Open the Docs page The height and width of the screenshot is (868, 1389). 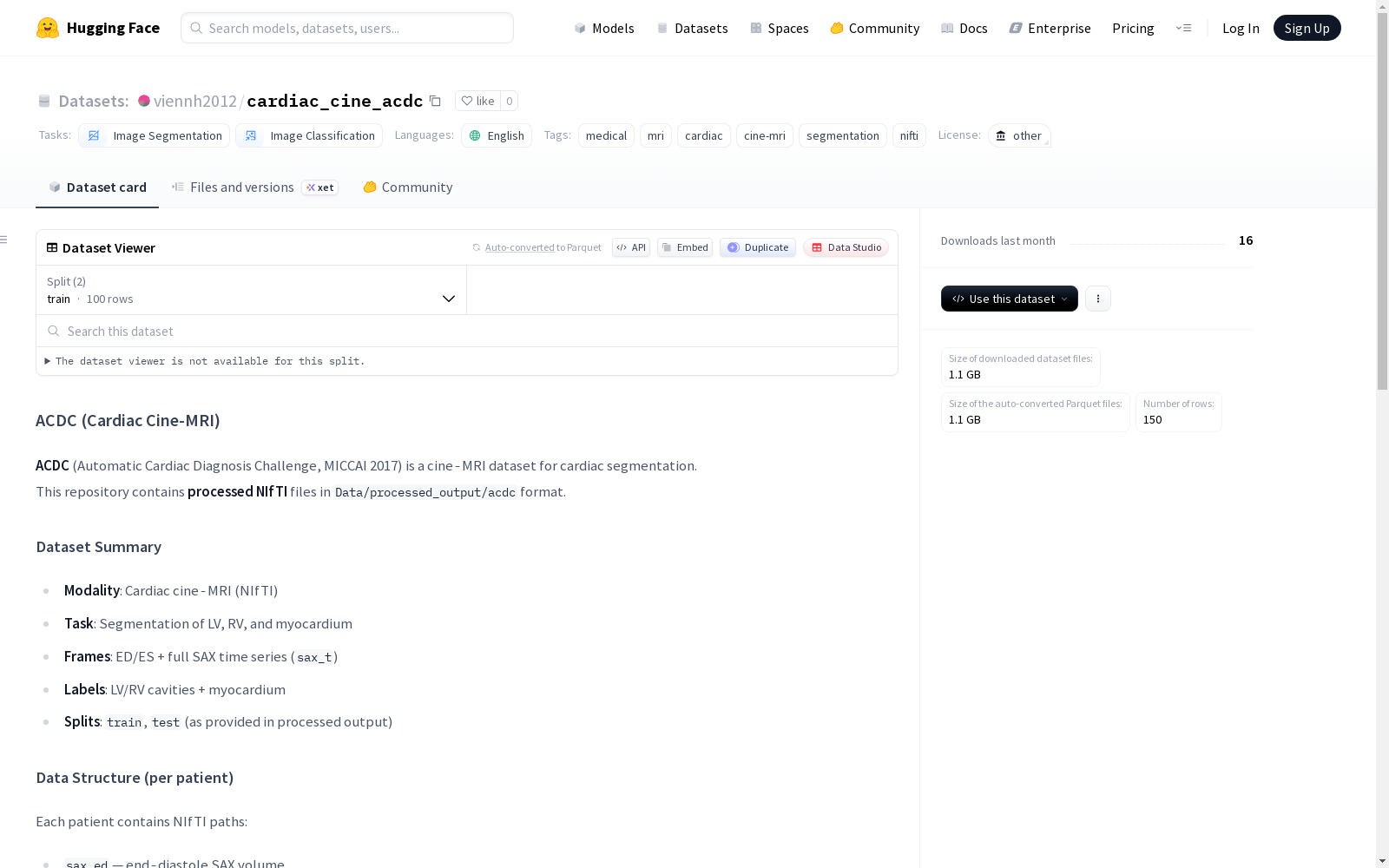(964, 28)
